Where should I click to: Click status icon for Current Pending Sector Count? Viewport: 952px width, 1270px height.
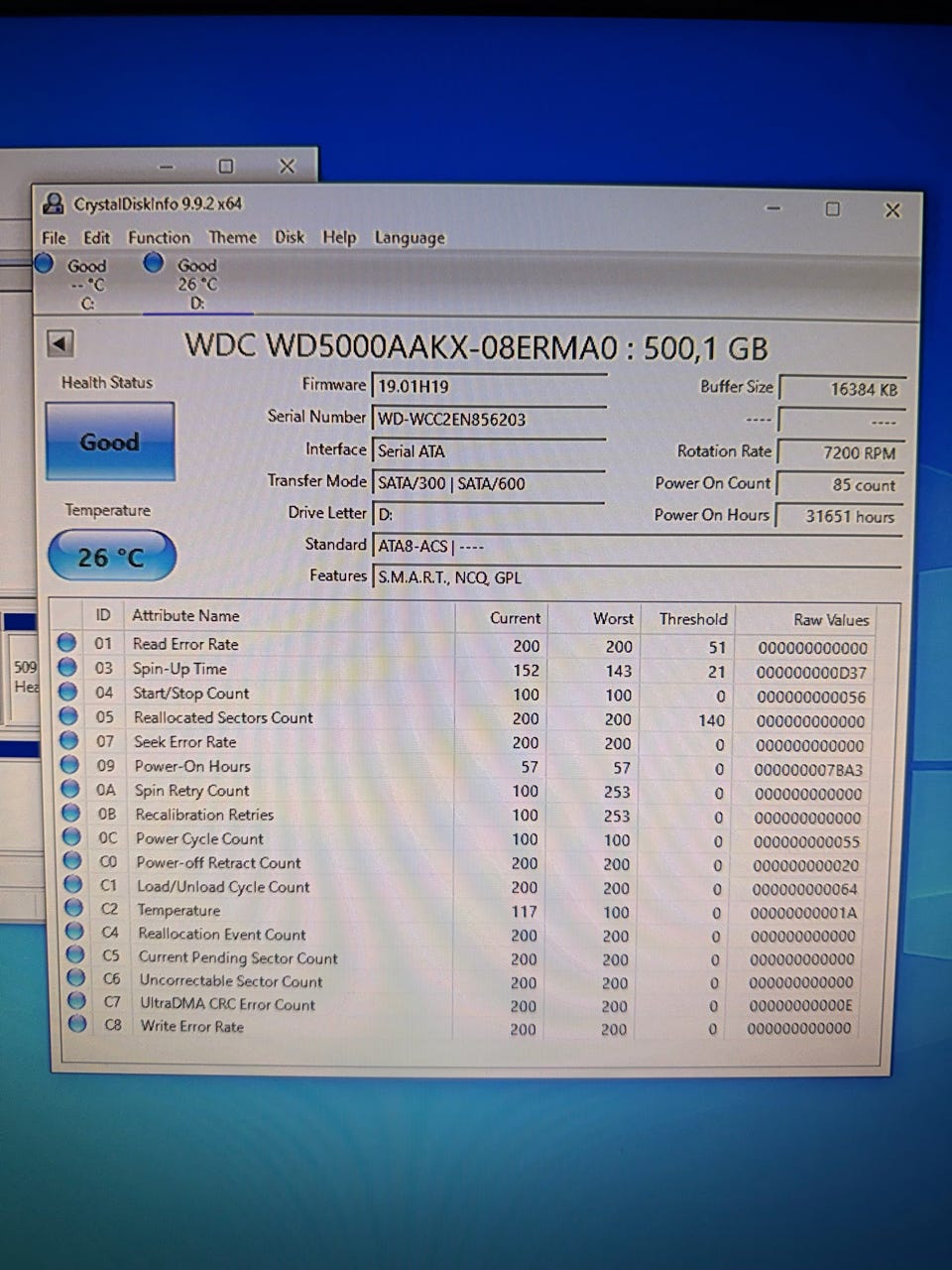point(75,954)
